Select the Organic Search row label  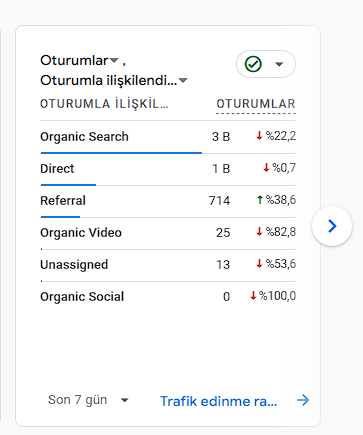click(84, 137)
